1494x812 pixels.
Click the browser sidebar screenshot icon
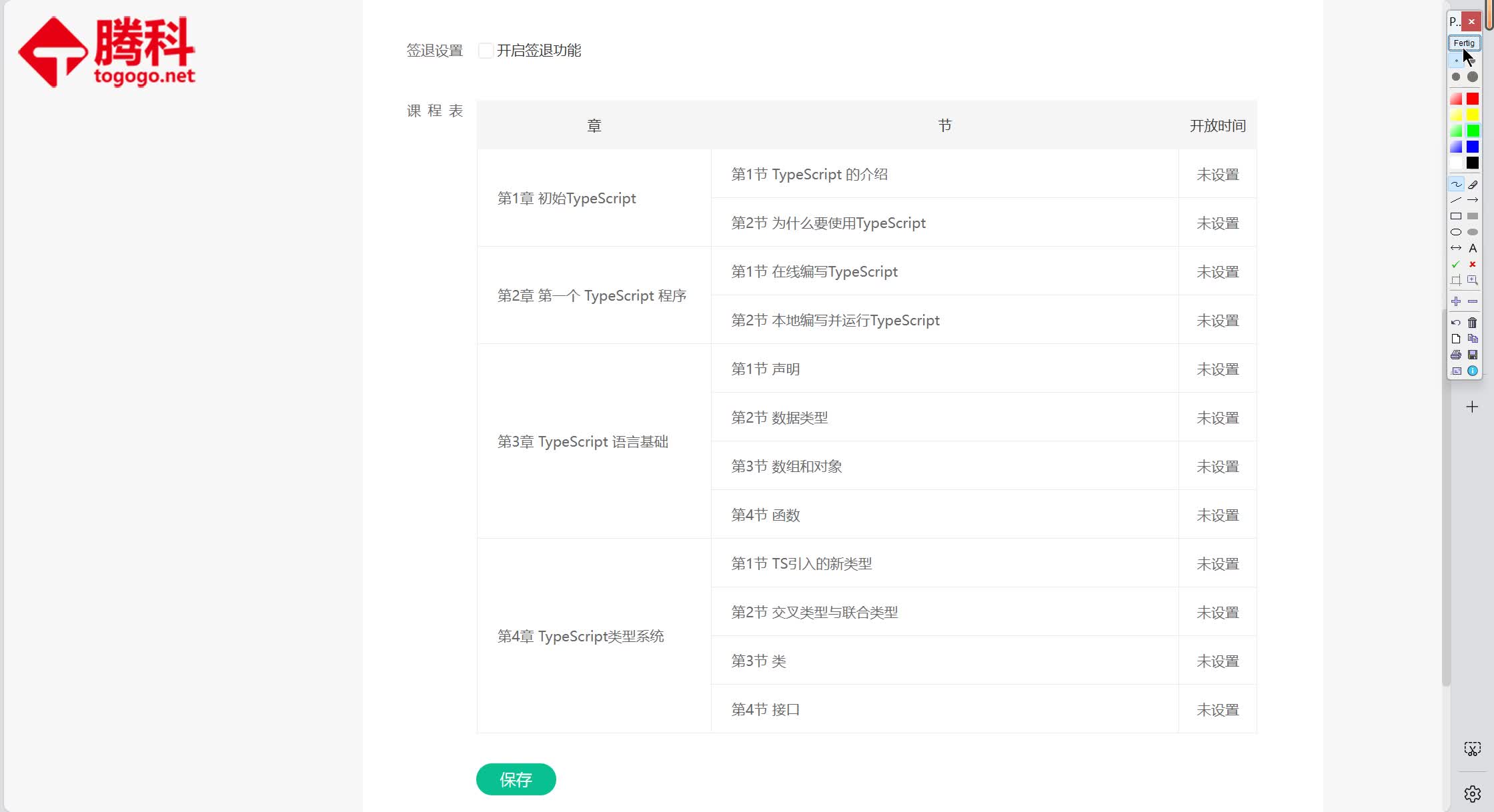(1473, 749)
